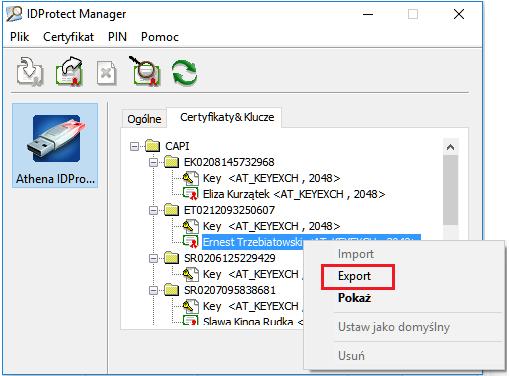Click the folder icon beside EK0208145732968
The image size is (509, 376).
(x=172, y=162)
